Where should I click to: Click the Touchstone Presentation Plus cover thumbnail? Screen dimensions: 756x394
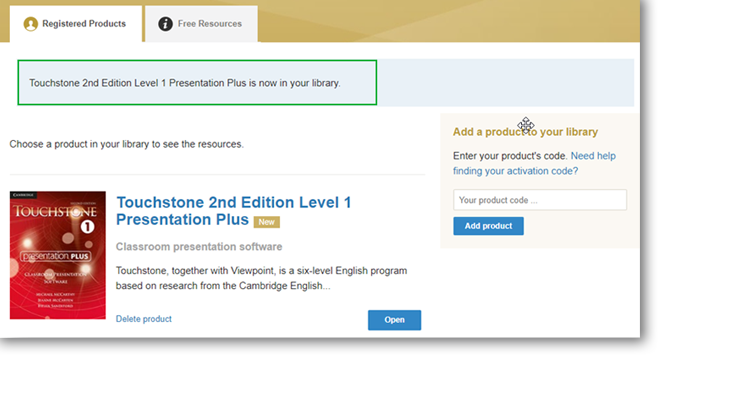[58, 255]
